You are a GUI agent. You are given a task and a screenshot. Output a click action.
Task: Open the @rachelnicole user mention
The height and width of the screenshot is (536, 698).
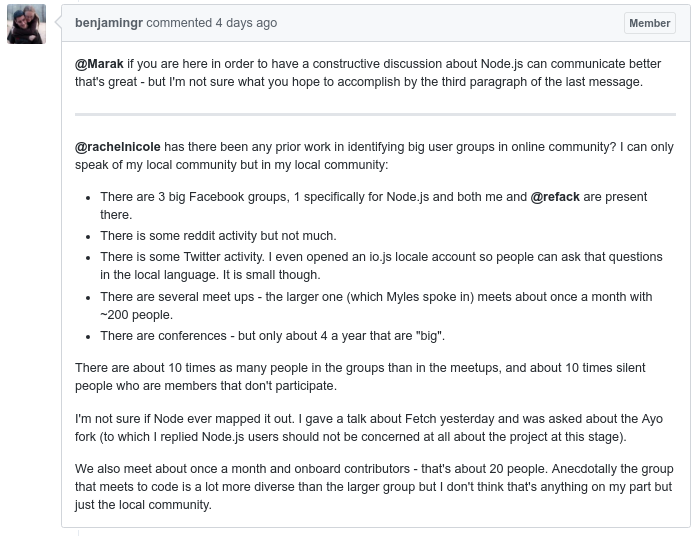point(118,147)
